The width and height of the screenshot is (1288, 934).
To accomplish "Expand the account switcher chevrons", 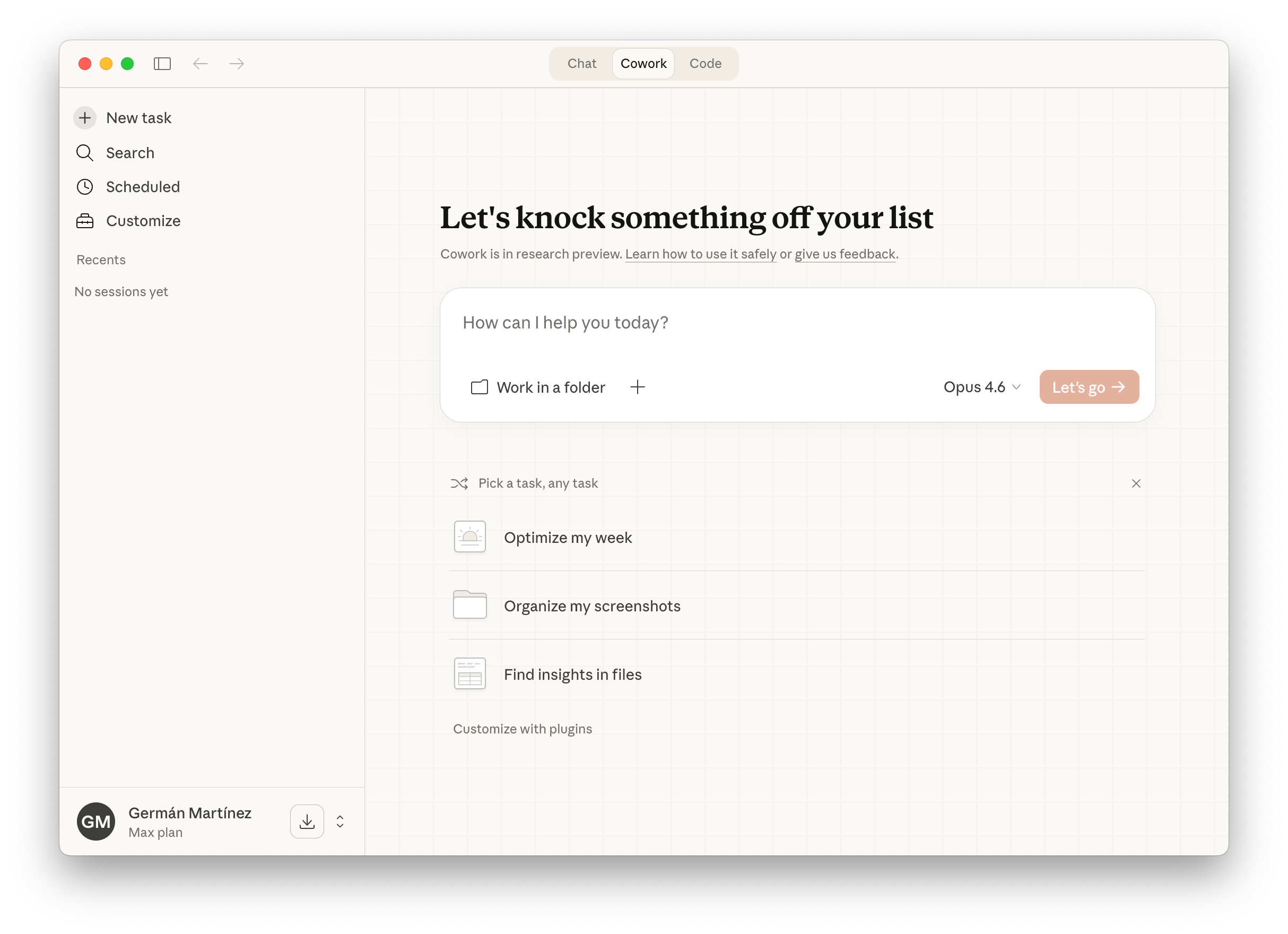I will [340, 821].
